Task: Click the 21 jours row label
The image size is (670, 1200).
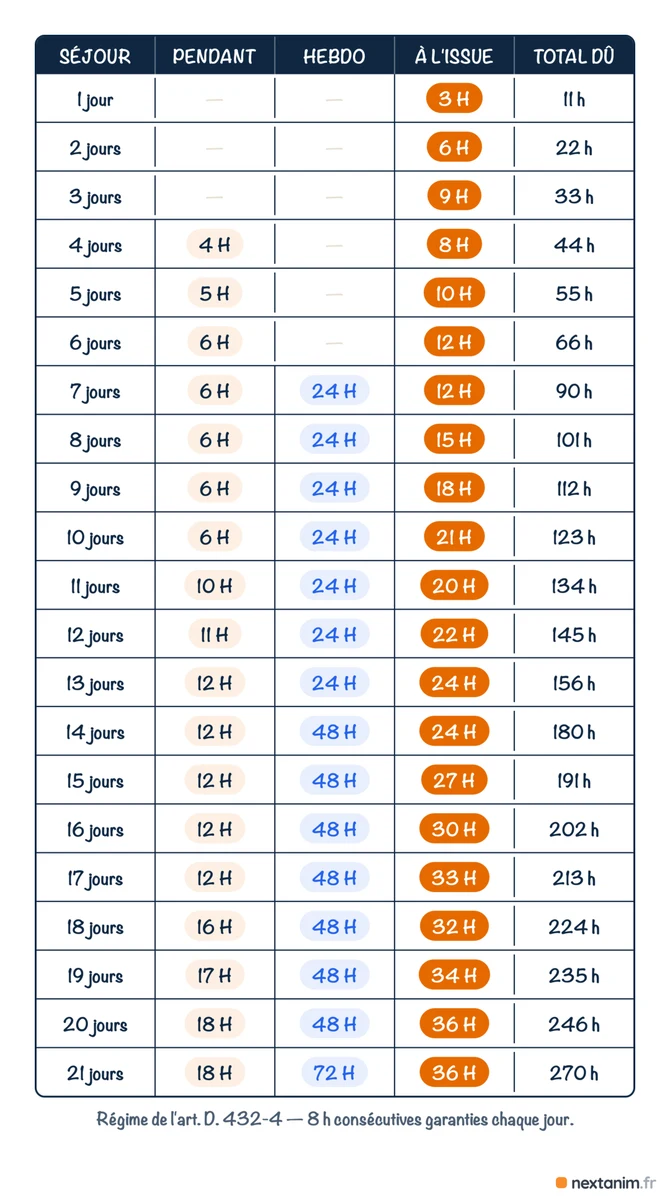Action: coord(95,1073)
